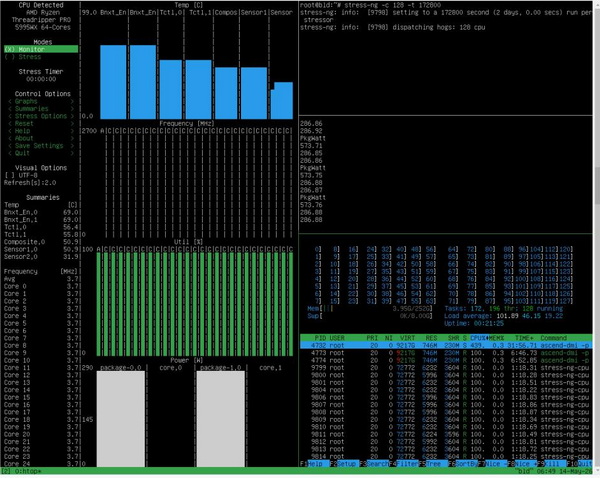Click F10 Quit in htop footer
The image size is (600, 478).
[x=581, y=463]
